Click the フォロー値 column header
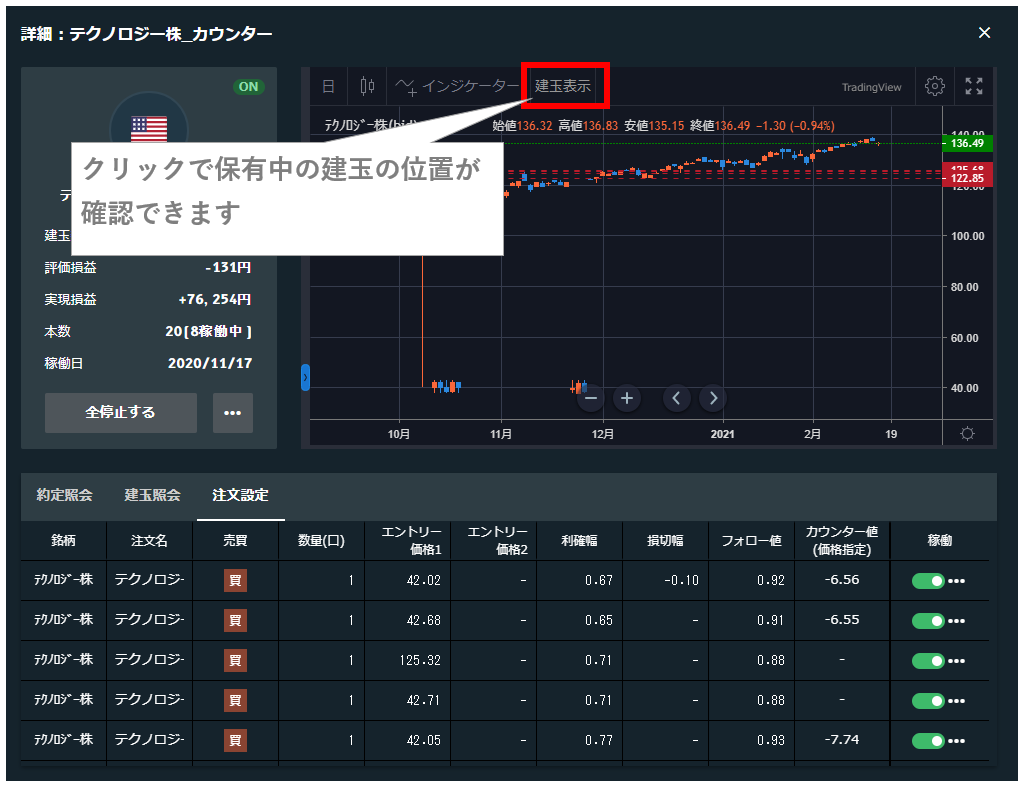 pos(751,540)
